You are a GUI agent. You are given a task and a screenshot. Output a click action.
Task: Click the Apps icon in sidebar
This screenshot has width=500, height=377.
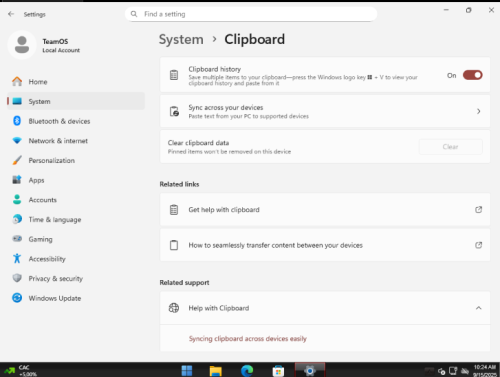coord(17,180)
